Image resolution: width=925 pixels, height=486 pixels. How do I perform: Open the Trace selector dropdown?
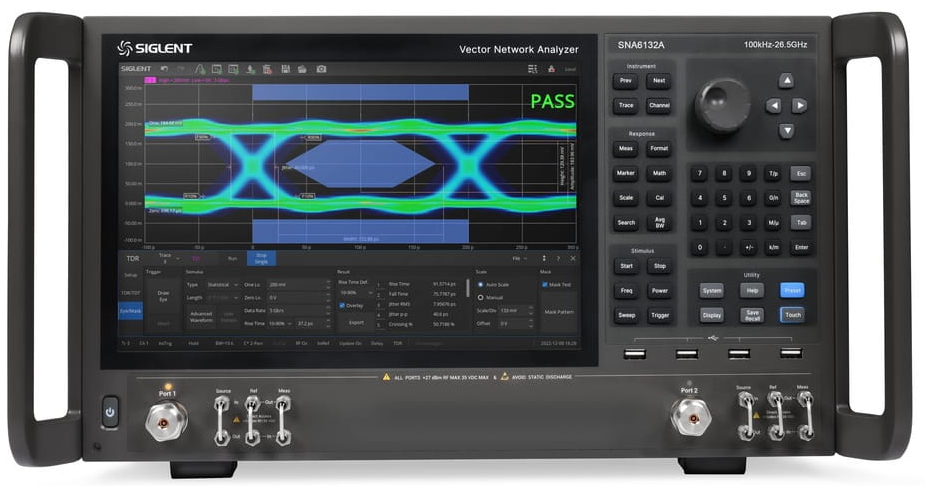[x=168, y=258]
